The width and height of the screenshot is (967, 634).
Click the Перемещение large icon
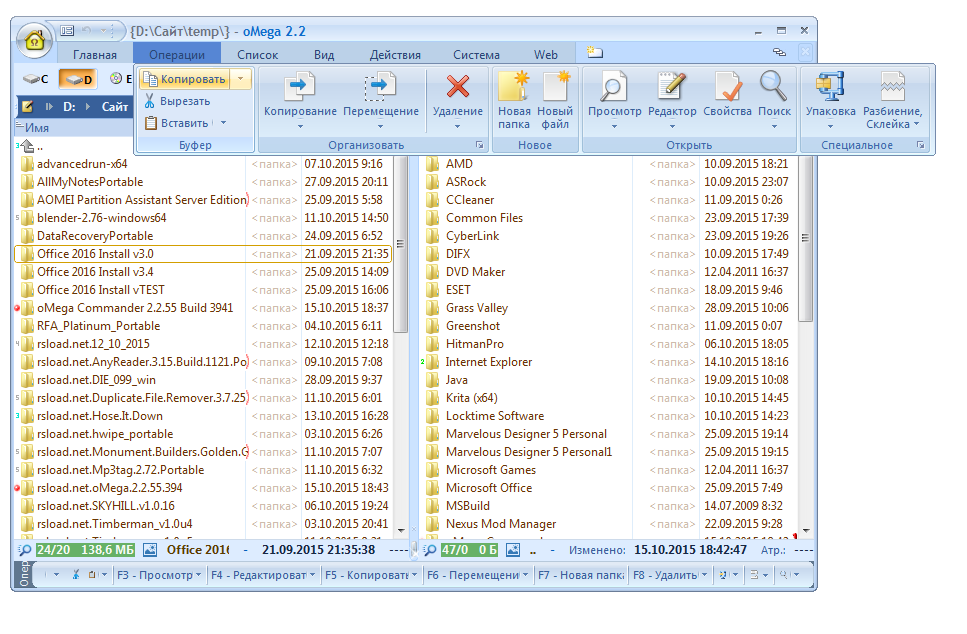coord(381,86)
